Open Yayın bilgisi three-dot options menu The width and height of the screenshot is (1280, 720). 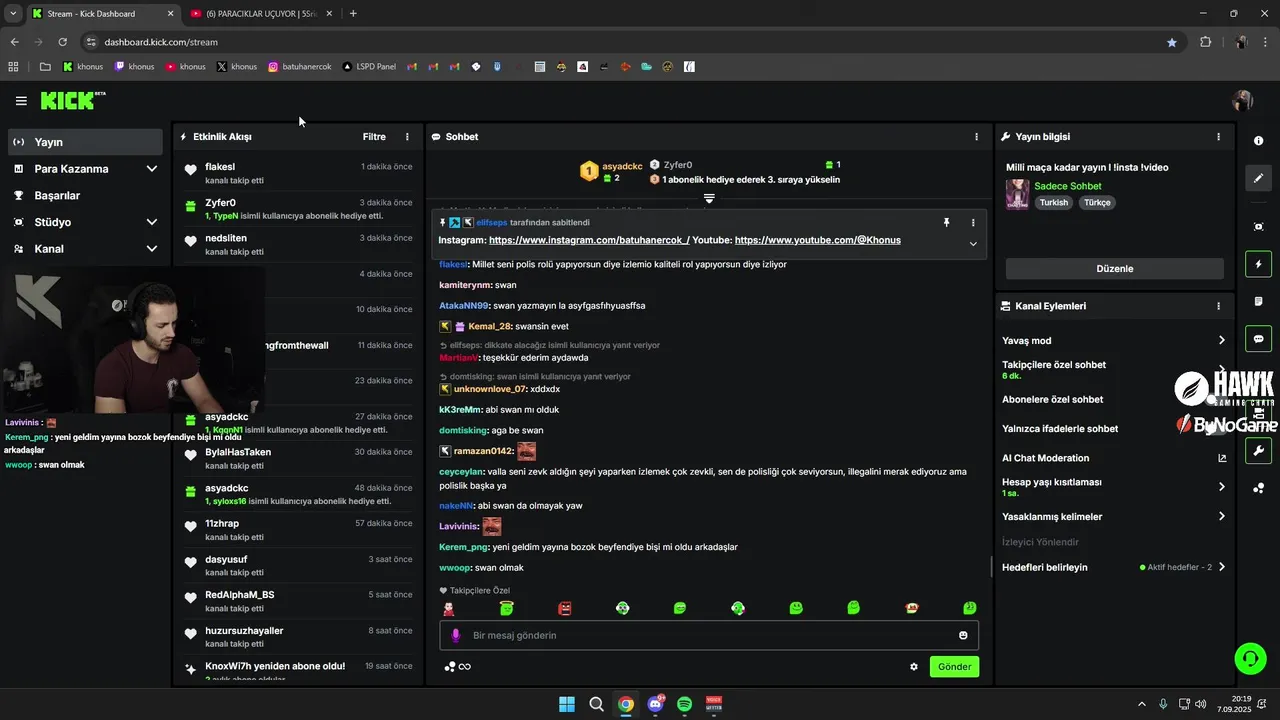[1218, 137]
